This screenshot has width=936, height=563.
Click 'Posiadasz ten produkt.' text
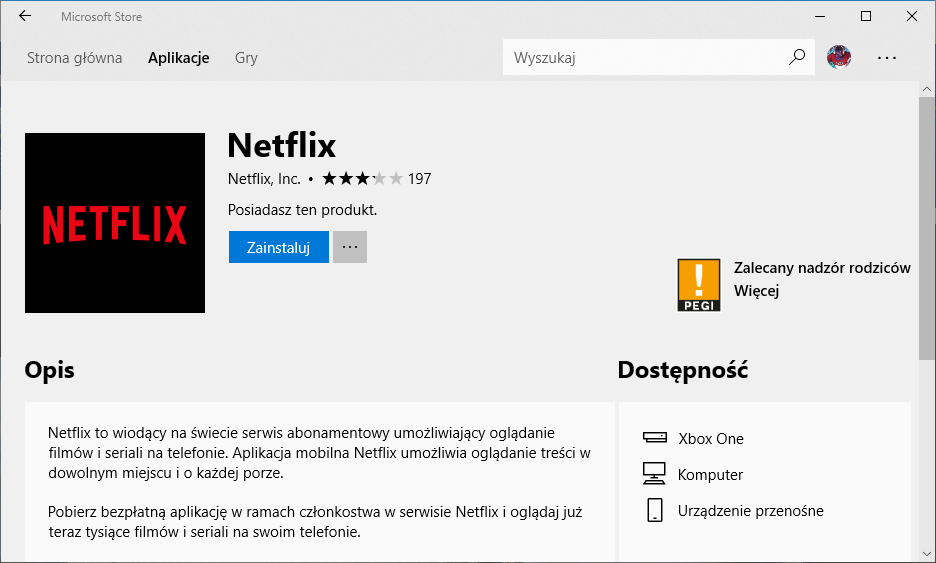(303, 210)
